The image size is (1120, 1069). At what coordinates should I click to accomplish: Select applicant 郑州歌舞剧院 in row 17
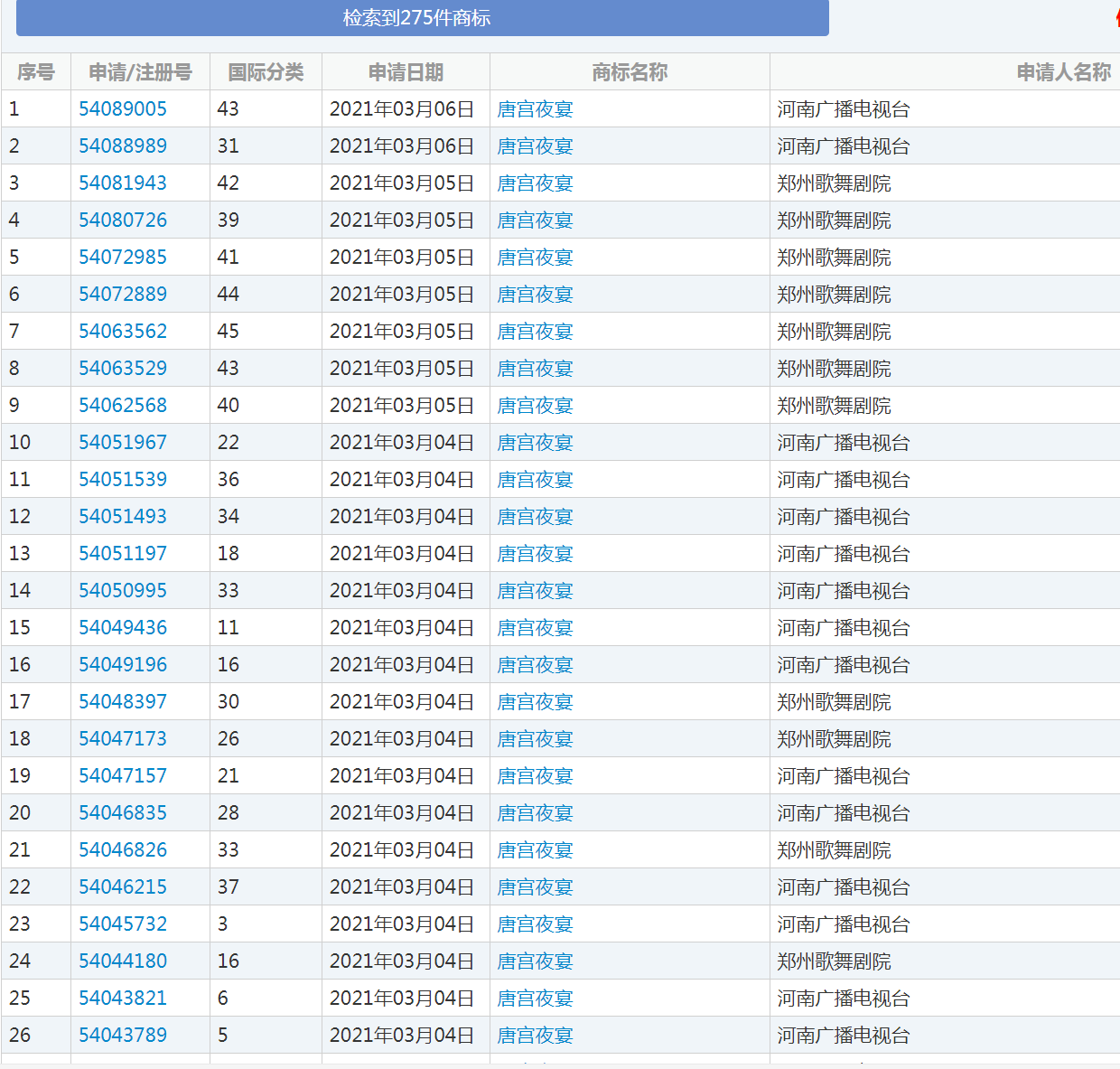point(835,702)
